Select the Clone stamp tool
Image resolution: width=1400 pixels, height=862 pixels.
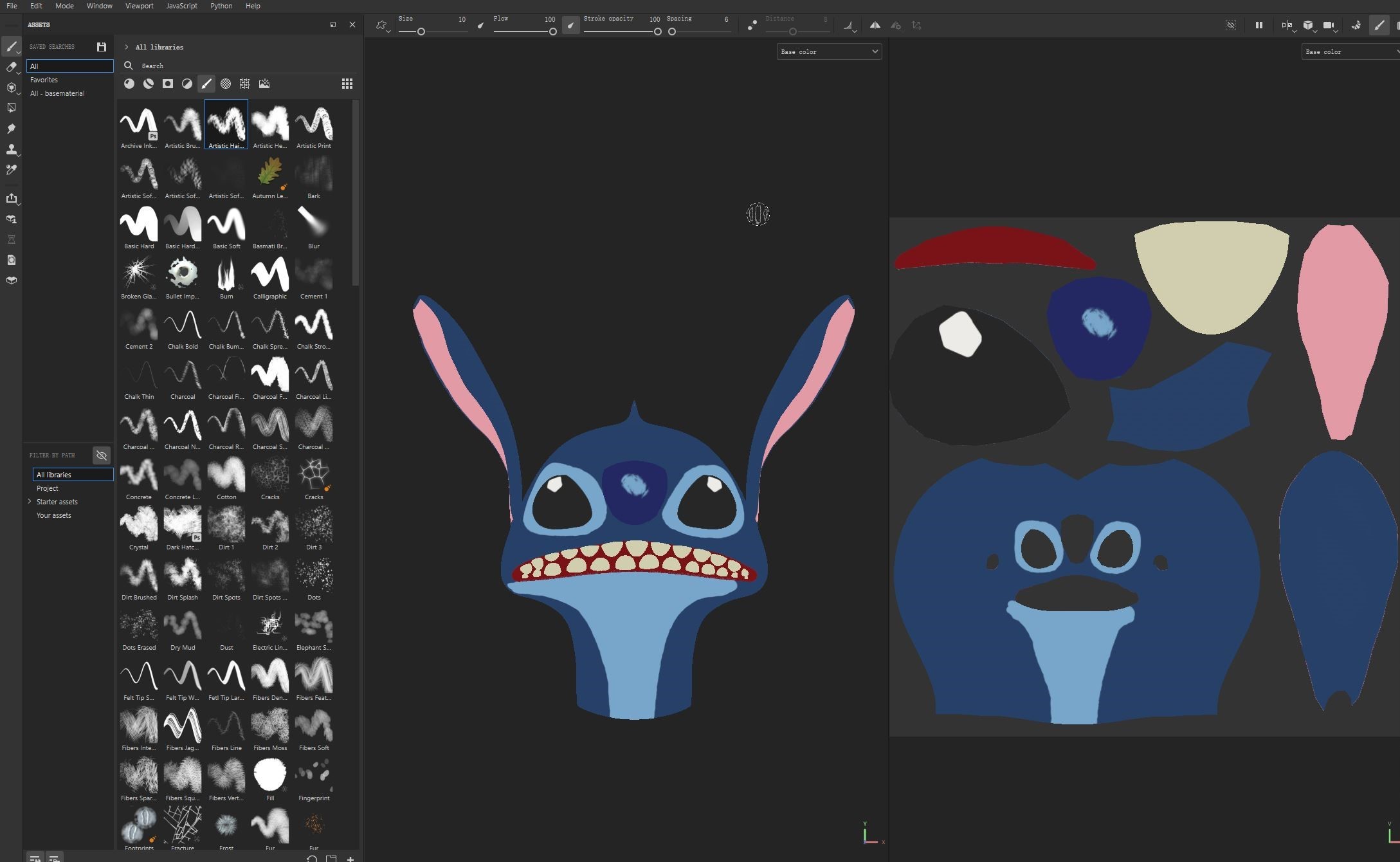(11, 149)
